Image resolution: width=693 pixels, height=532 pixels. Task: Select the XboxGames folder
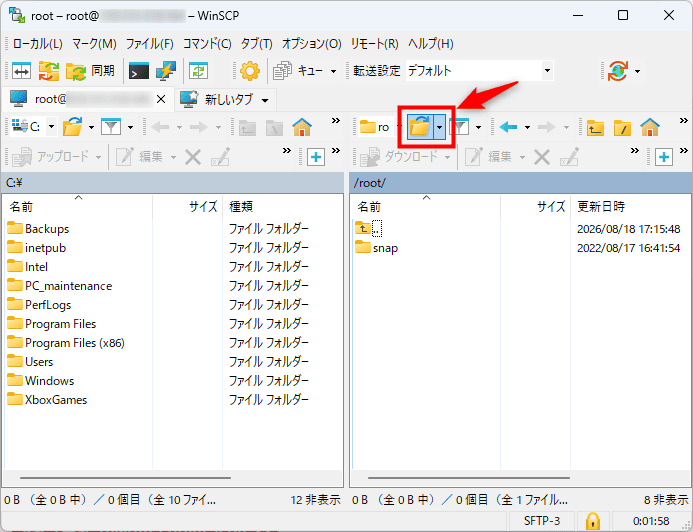coord(47,400)
